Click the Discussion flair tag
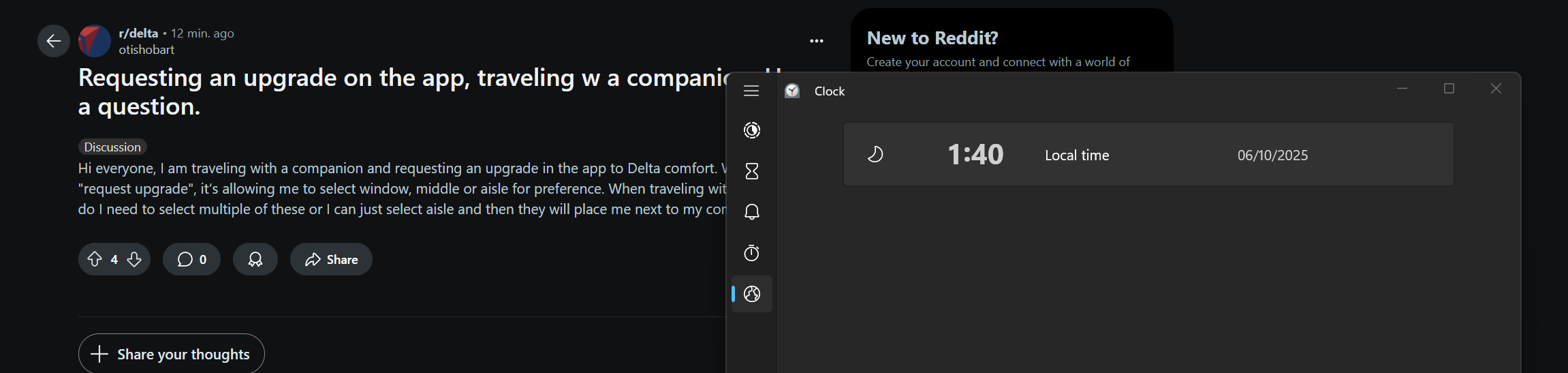 pyautogui.click(x=112, y=147)
